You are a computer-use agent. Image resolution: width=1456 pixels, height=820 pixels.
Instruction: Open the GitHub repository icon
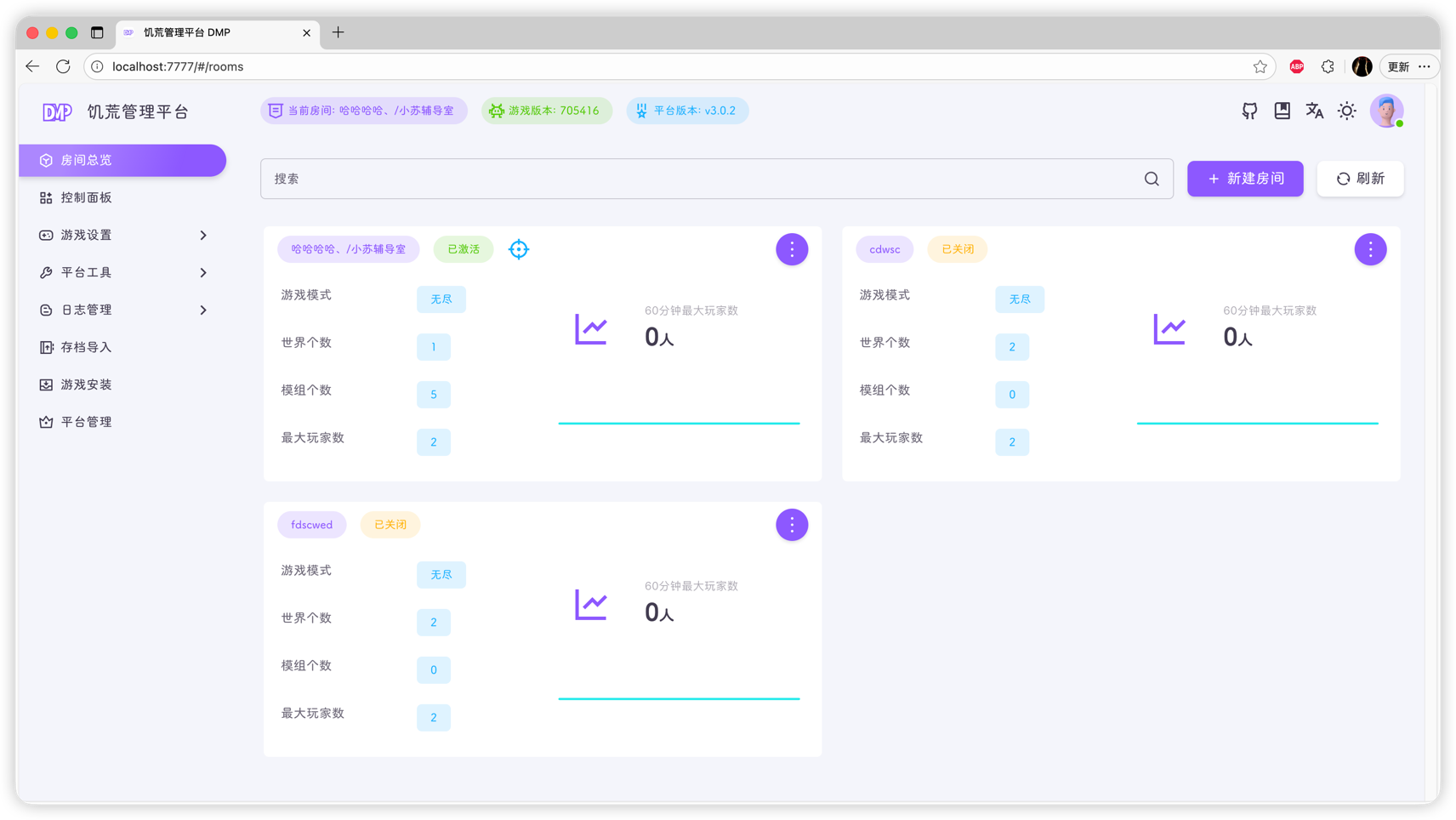click(1249, 111)
